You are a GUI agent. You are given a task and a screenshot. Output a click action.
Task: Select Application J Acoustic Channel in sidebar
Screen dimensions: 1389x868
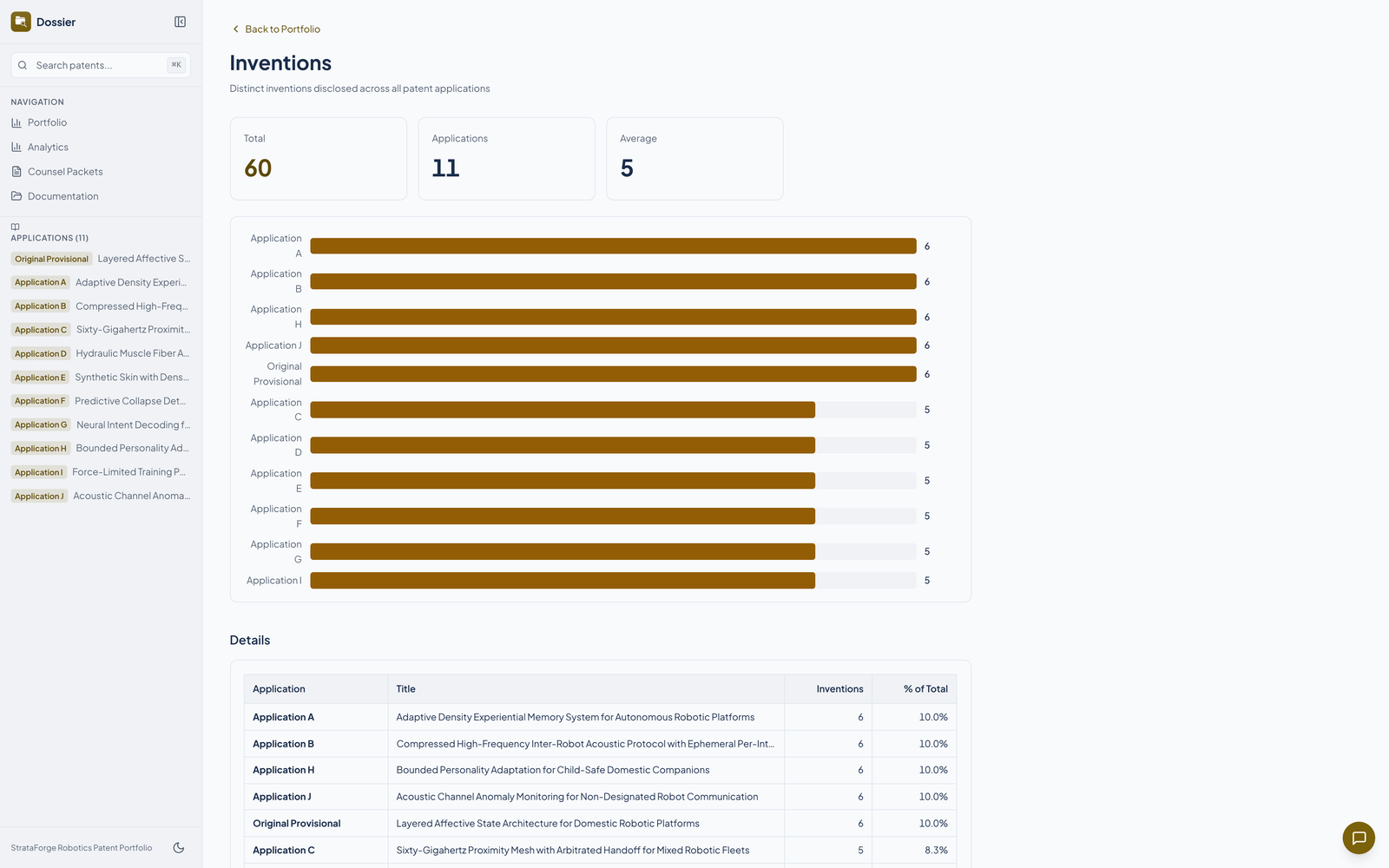[x=101, y=496]
